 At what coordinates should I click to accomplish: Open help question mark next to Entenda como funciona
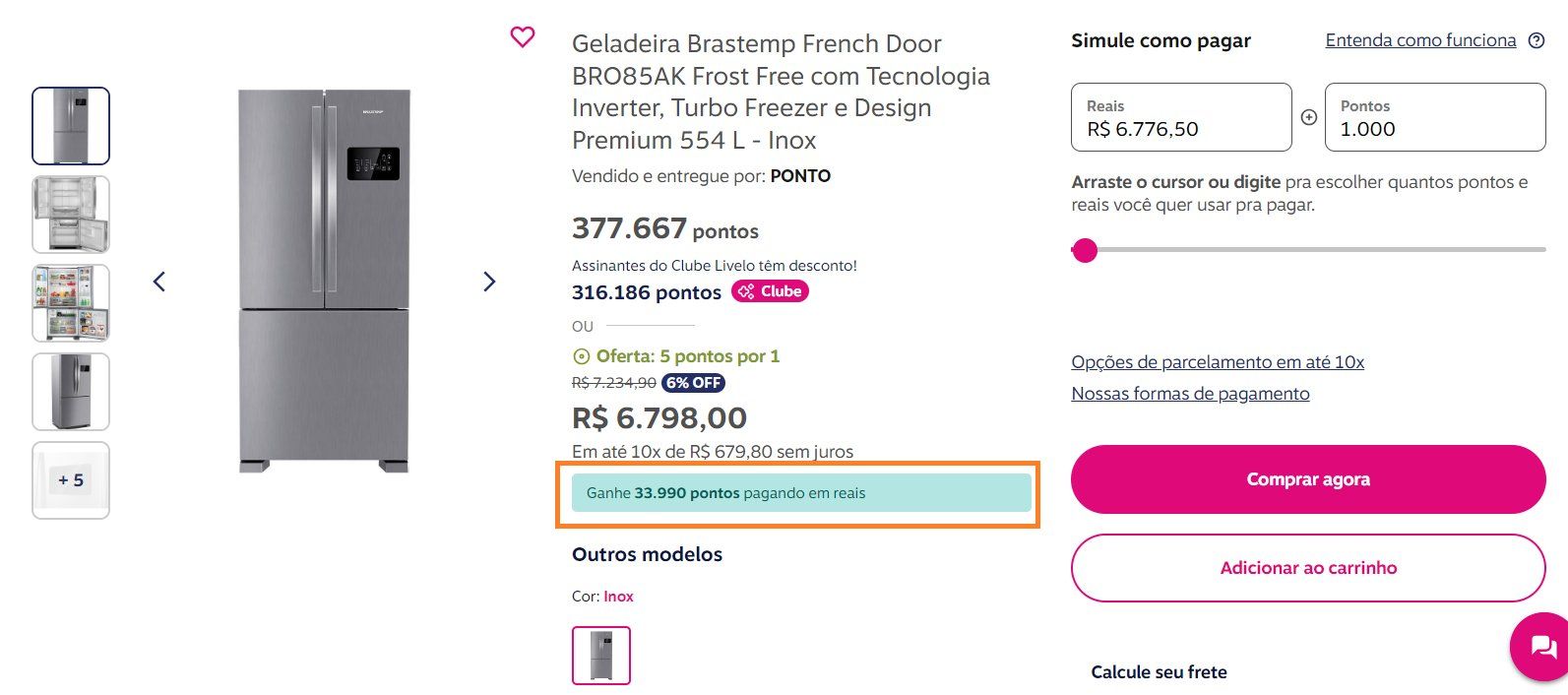click(1537, 40)
